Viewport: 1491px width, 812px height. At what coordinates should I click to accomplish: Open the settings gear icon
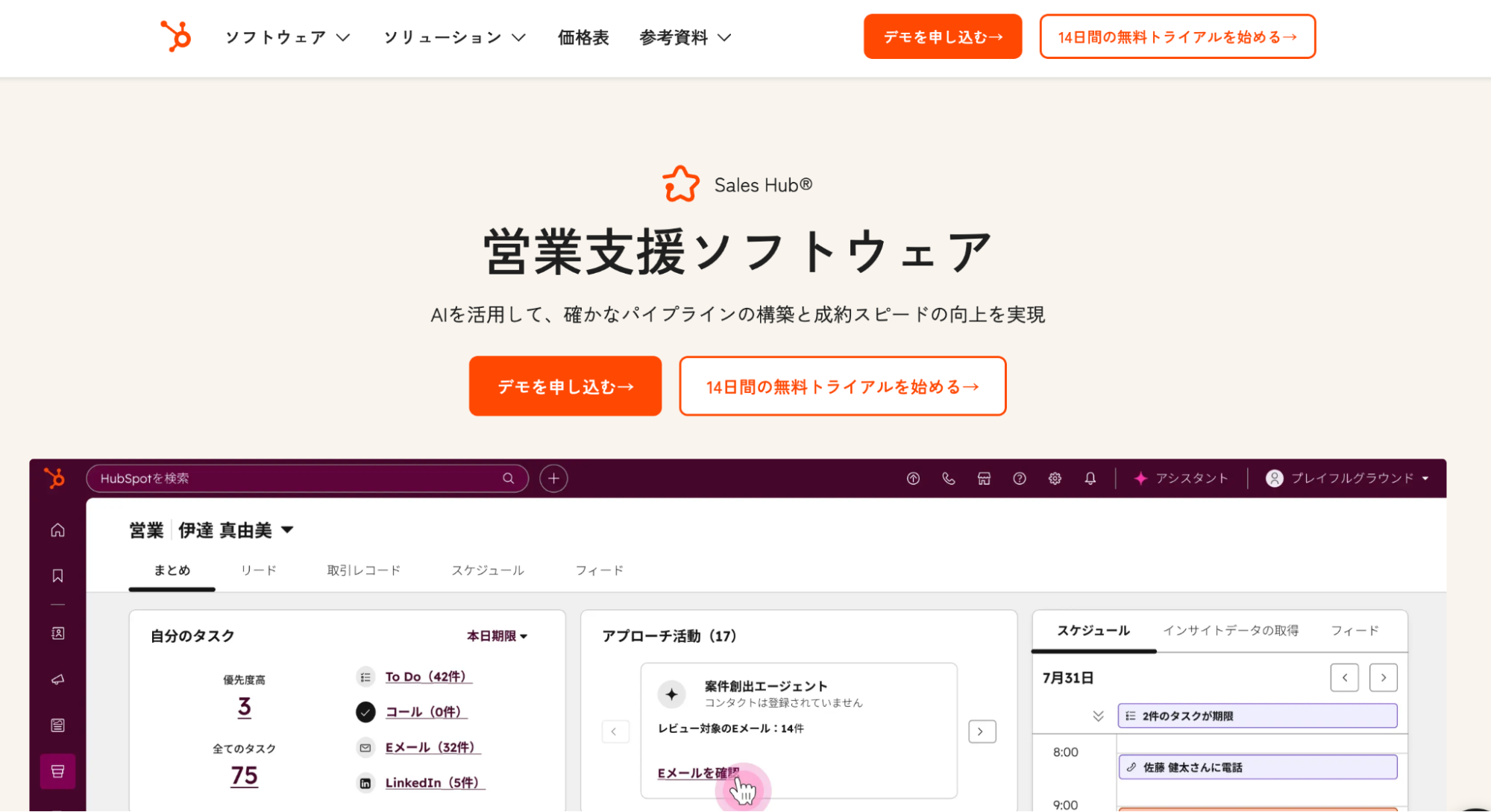pos(1055,479)
